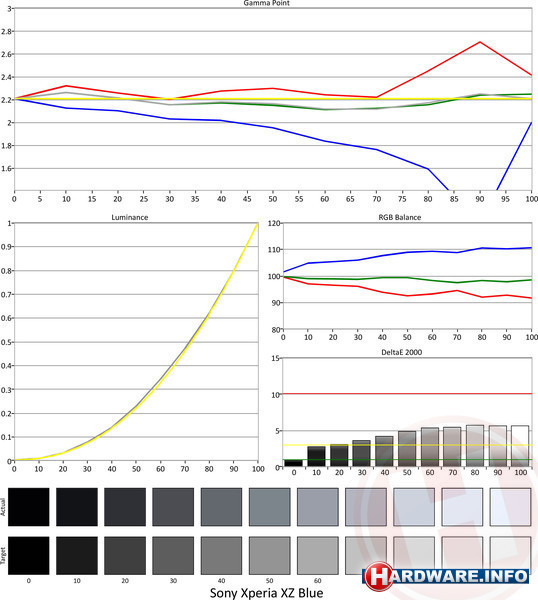The width and height of the screenshot is (538, 600).
Task: Click the DeltaE bar for 50
Action: pos(407,449)
